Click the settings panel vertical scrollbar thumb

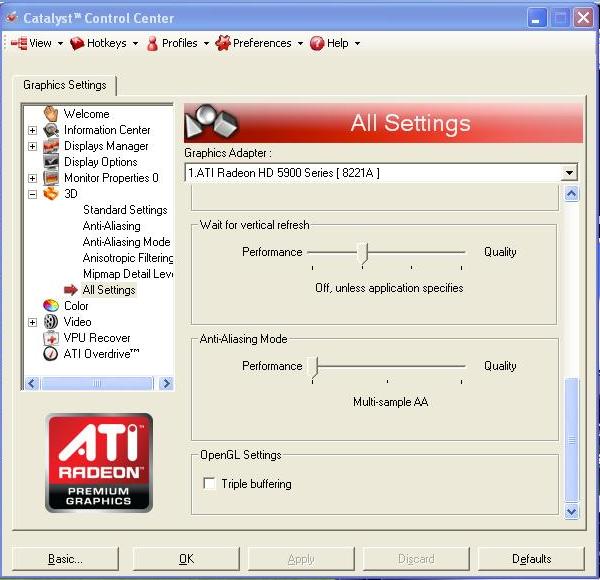(572, 440)
